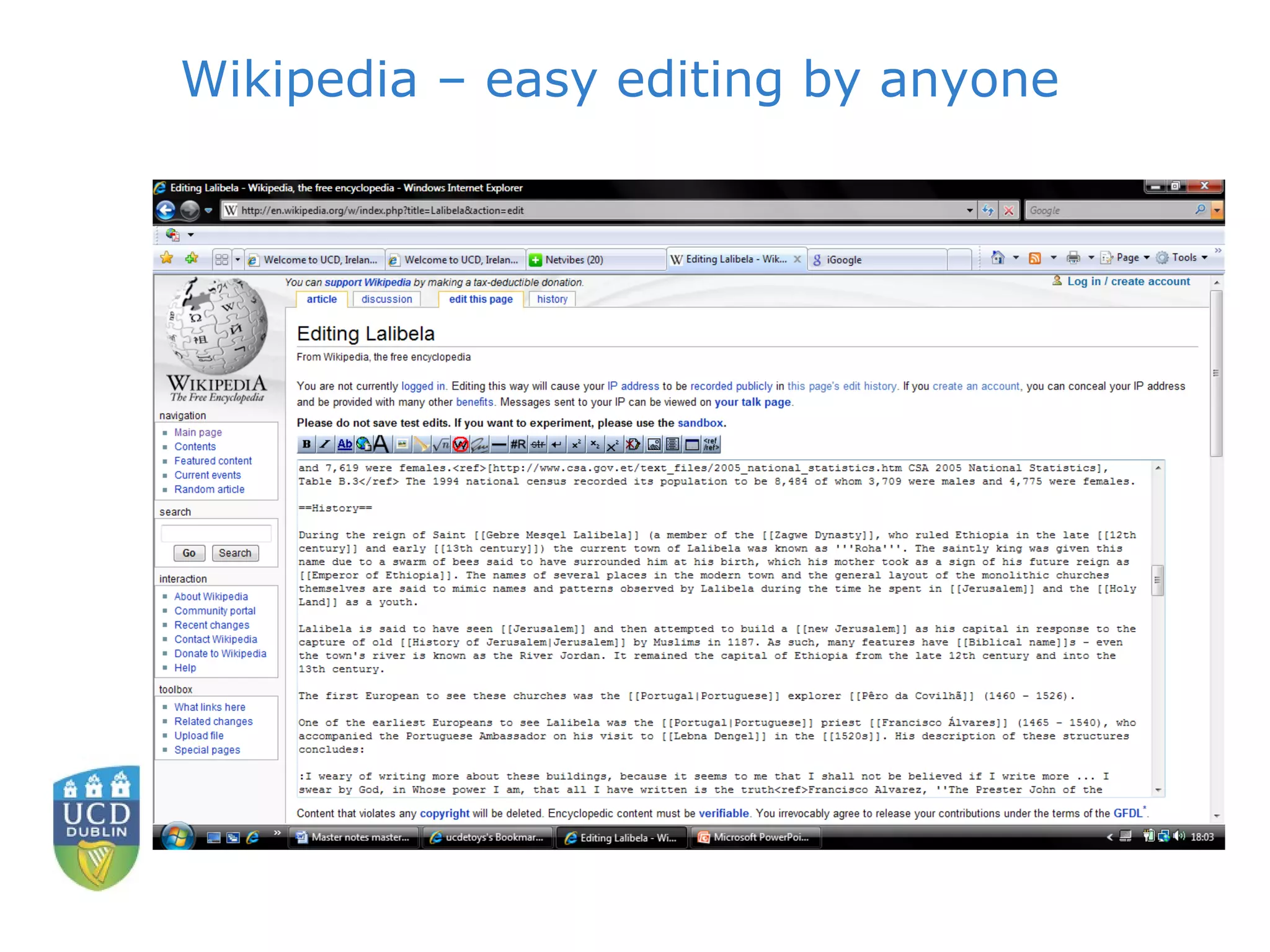
Task: Click the What links here toolbox link
Action: coord(210,707)
